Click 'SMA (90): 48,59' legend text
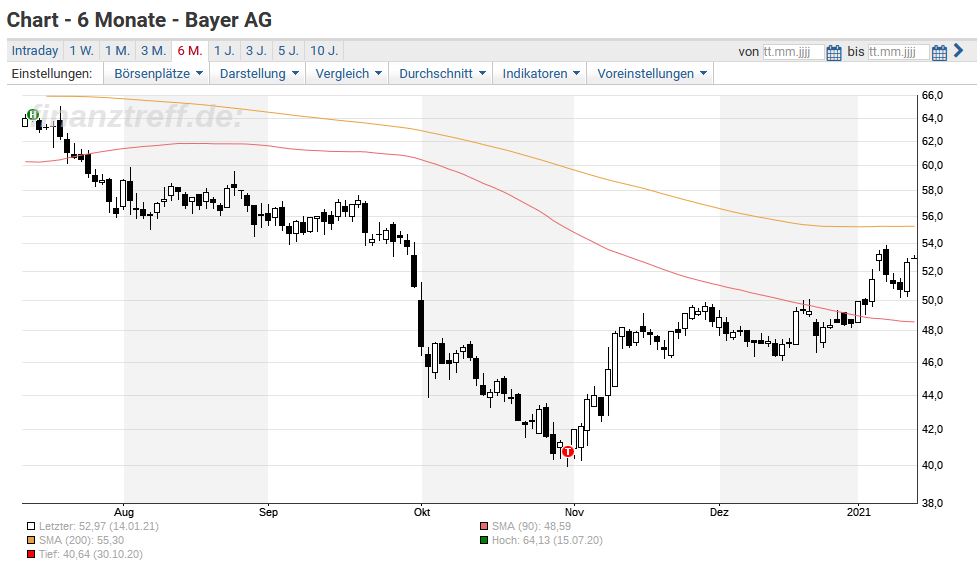This screenshot has height=567, width=980. click(x=531, y=526)
